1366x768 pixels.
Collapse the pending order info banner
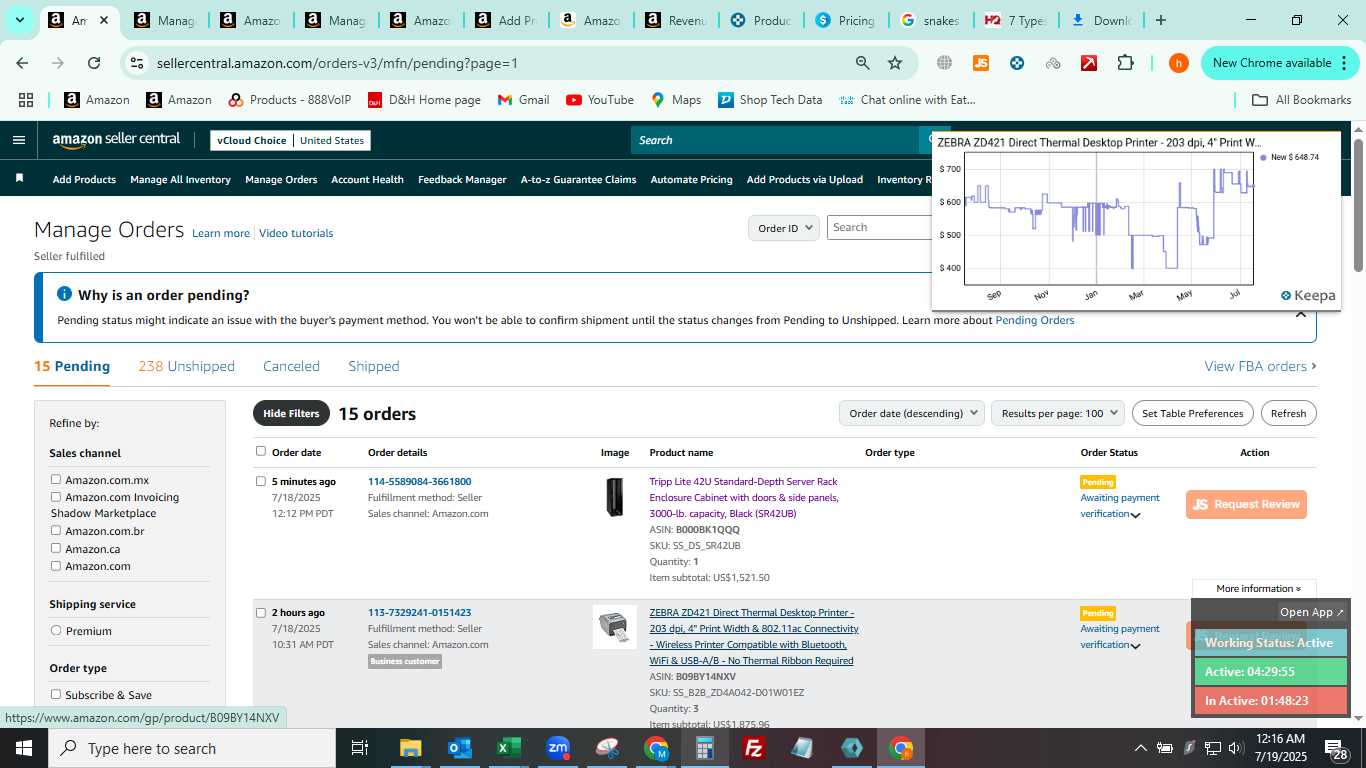(x=1301, y=314)
